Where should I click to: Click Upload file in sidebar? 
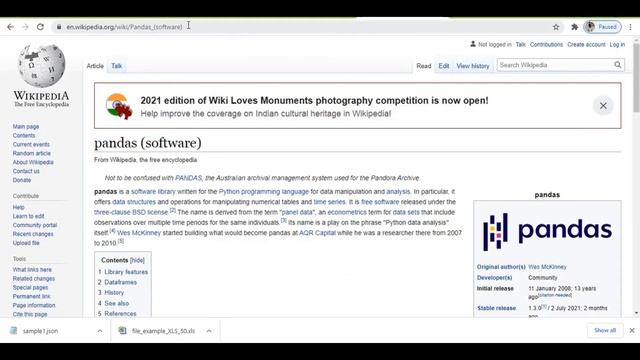point(26,243)
